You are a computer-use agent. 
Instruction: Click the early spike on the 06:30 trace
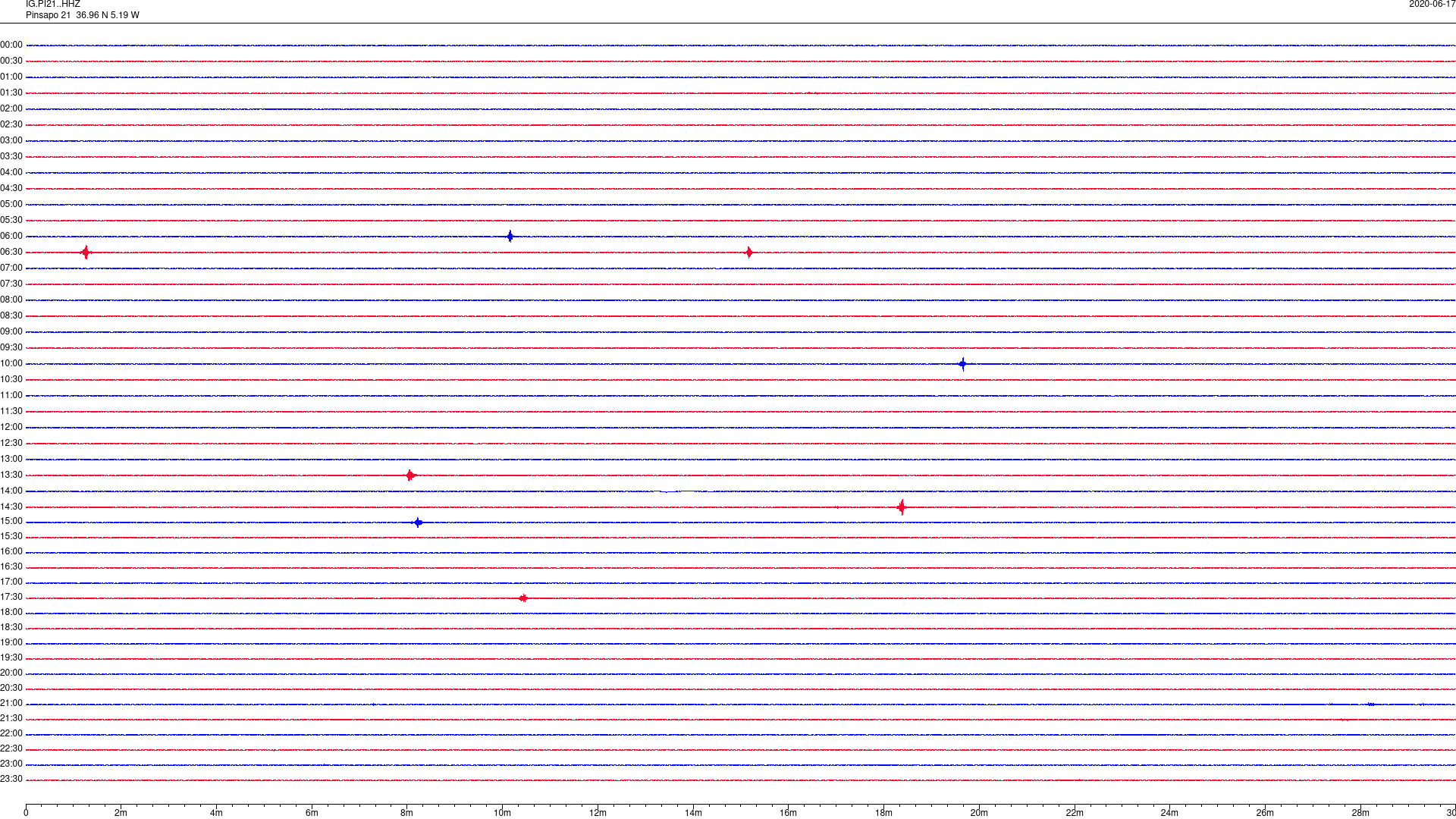86,253
